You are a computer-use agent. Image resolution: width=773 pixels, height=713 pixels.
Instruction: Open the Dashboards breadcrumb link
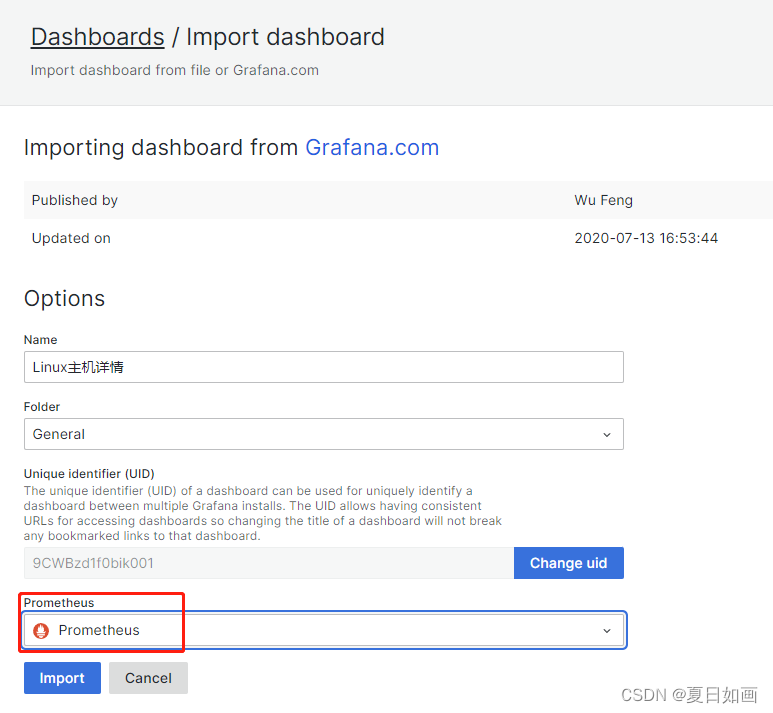[97, 37]
